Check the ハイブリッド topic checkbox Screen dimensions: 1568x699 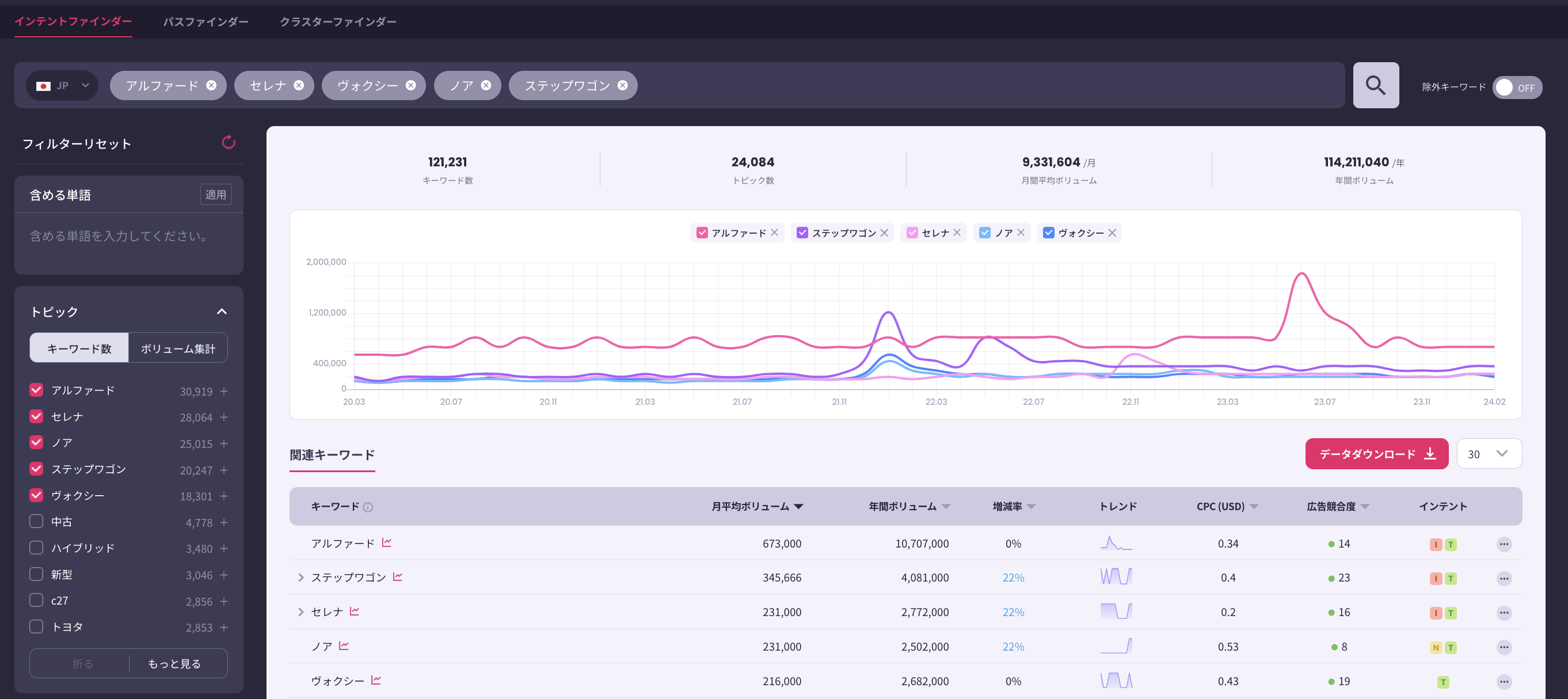coord(36,548)
